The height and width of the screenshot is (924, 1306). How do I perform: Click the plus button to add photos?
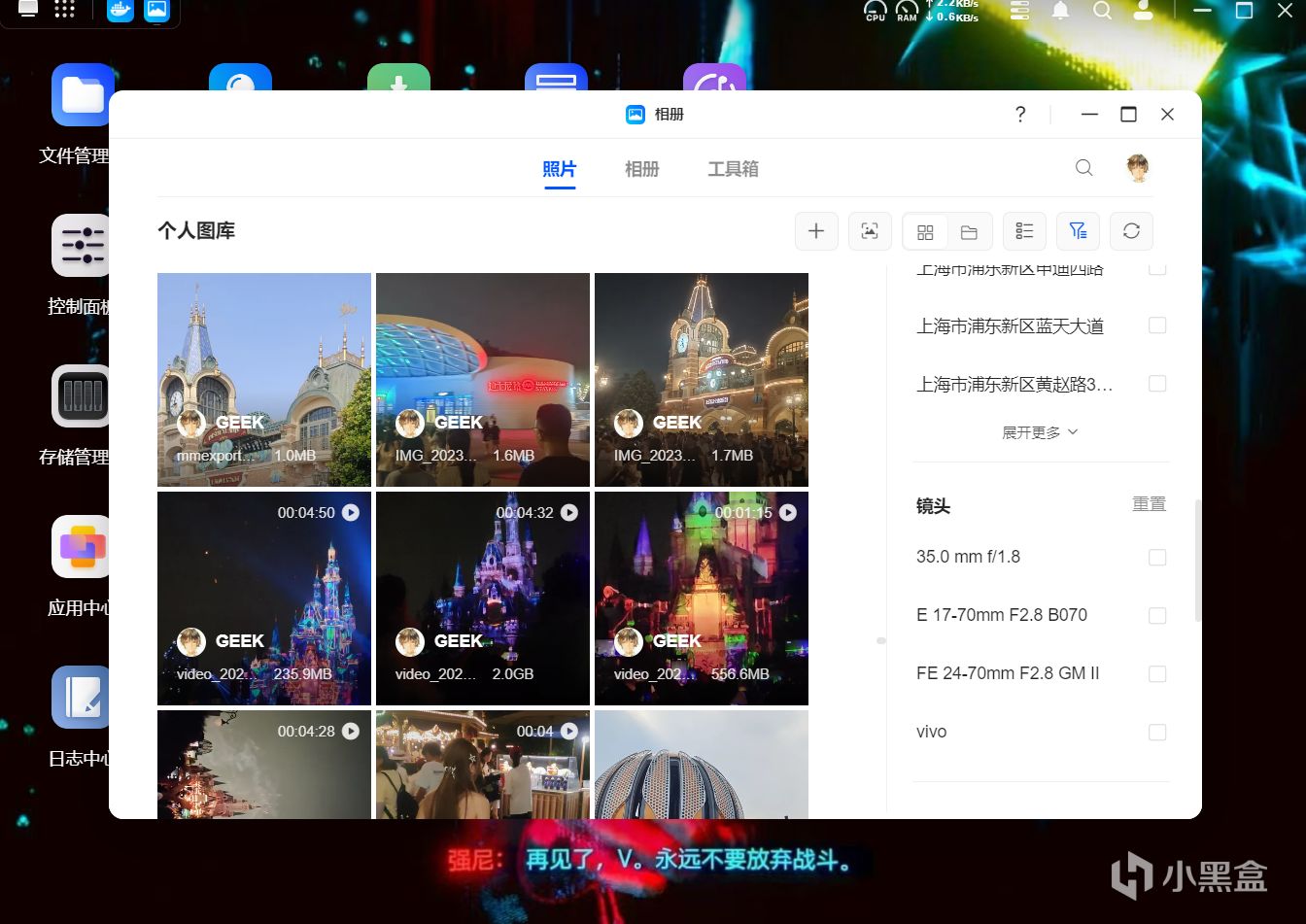point(816,231)
